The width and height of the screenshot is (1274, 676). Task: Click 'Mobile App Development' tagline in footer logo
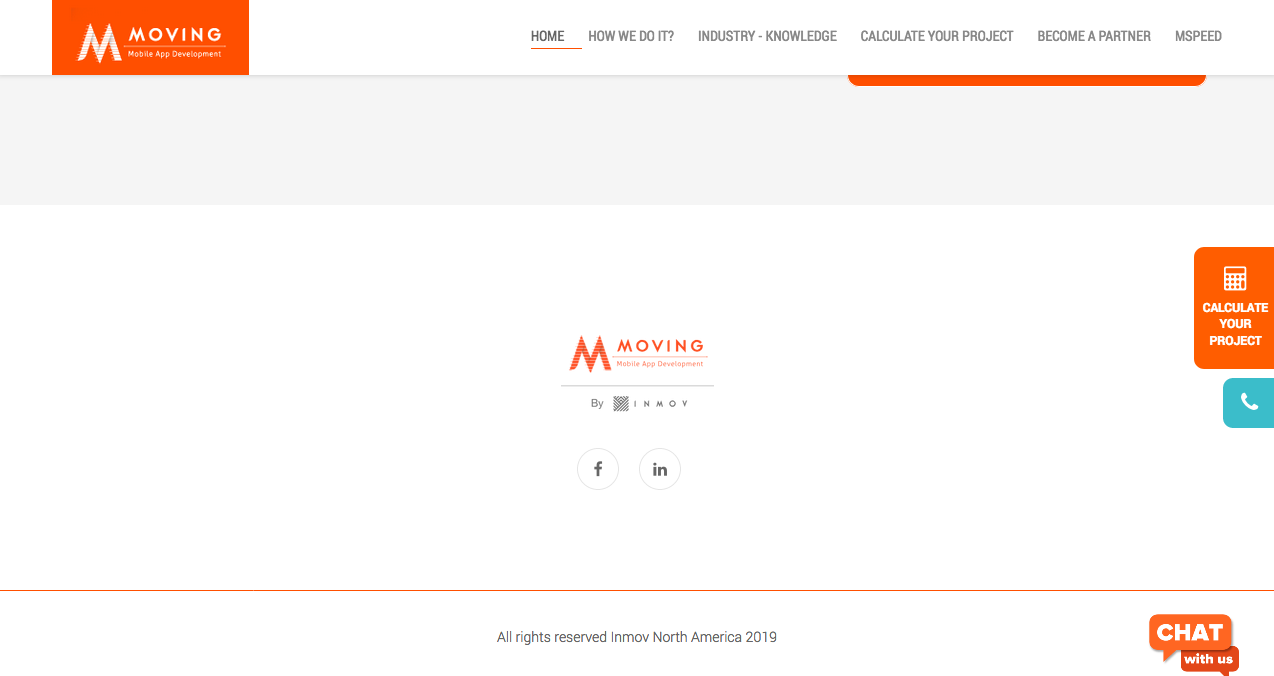[660, 364]
